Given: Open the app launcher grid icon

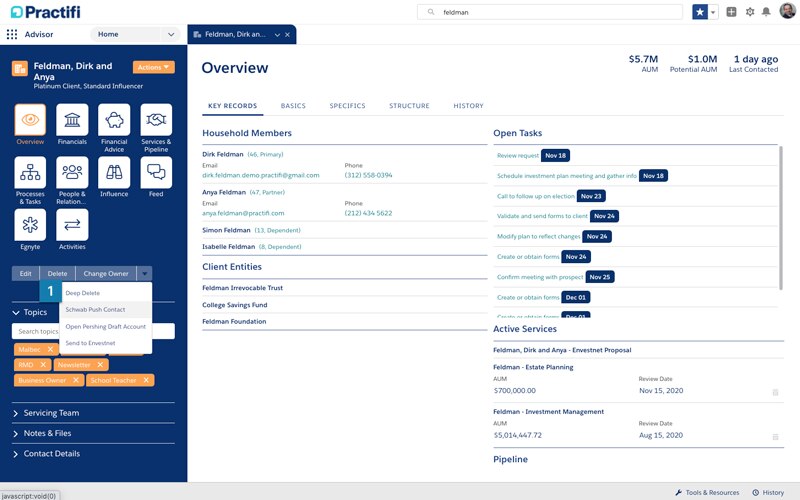Looking at the screenshot, I should [12, 34].
